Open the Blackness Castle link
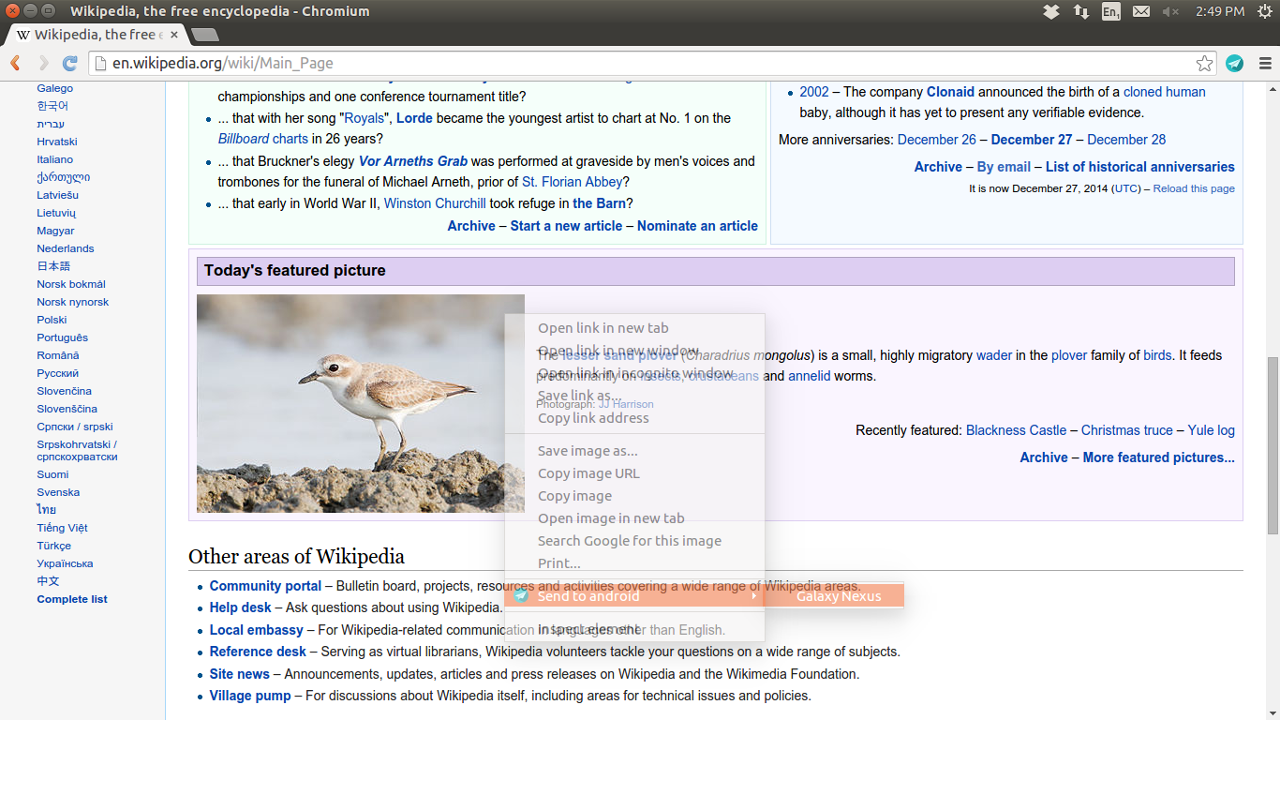The width and height of the screenshot is (1280, 800). [x=1016, y=431]
